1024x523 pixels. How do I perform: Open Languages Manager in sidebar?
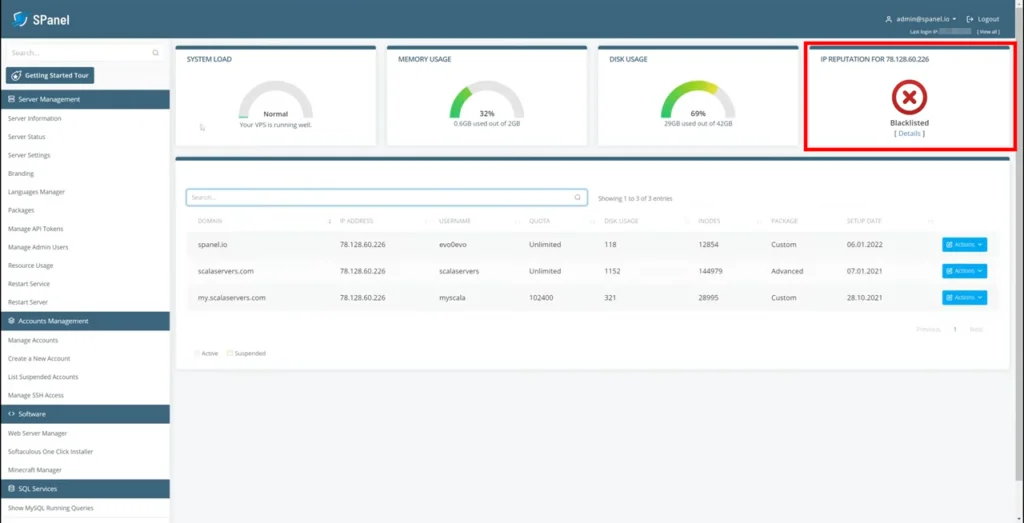tap(36, 192)
